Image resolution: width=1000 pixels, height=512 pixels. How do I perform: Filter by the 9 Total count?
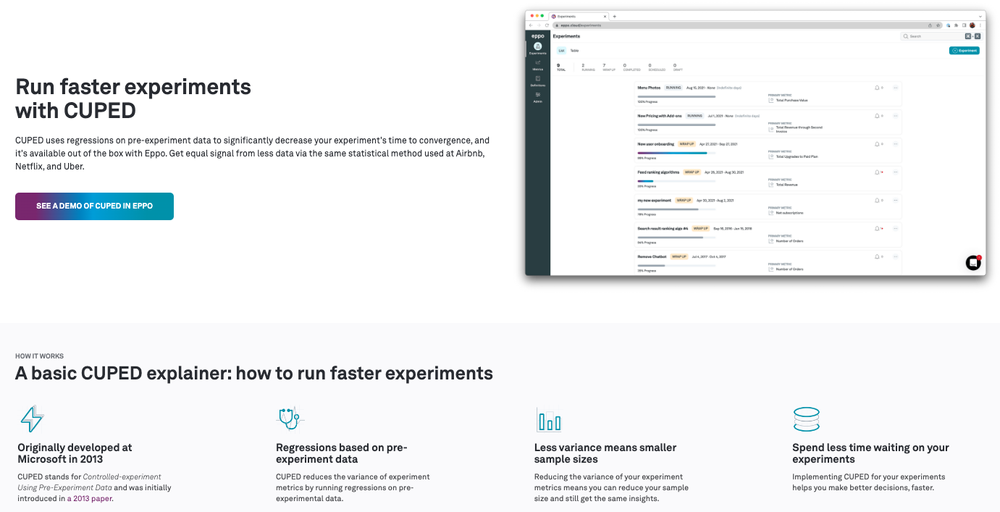point(560,67)
